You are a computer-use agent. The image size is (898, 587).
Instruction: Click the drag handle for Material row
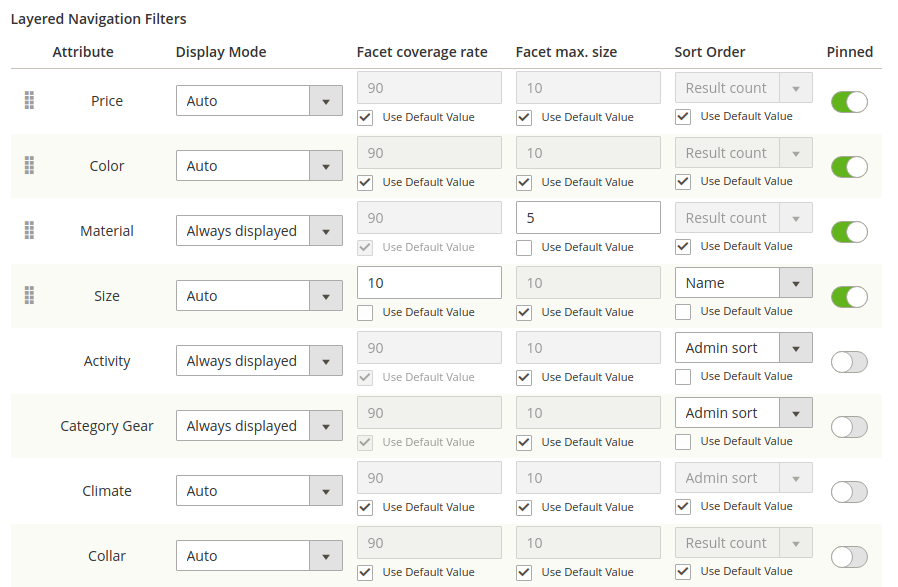pos(29,230)
